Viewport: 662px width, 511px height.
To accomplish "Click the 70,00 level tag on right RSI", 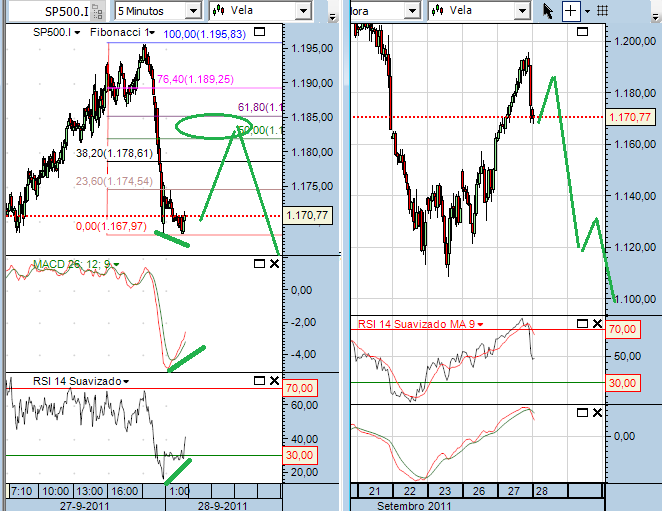I will pyautogui.click(x=623, y=329).
